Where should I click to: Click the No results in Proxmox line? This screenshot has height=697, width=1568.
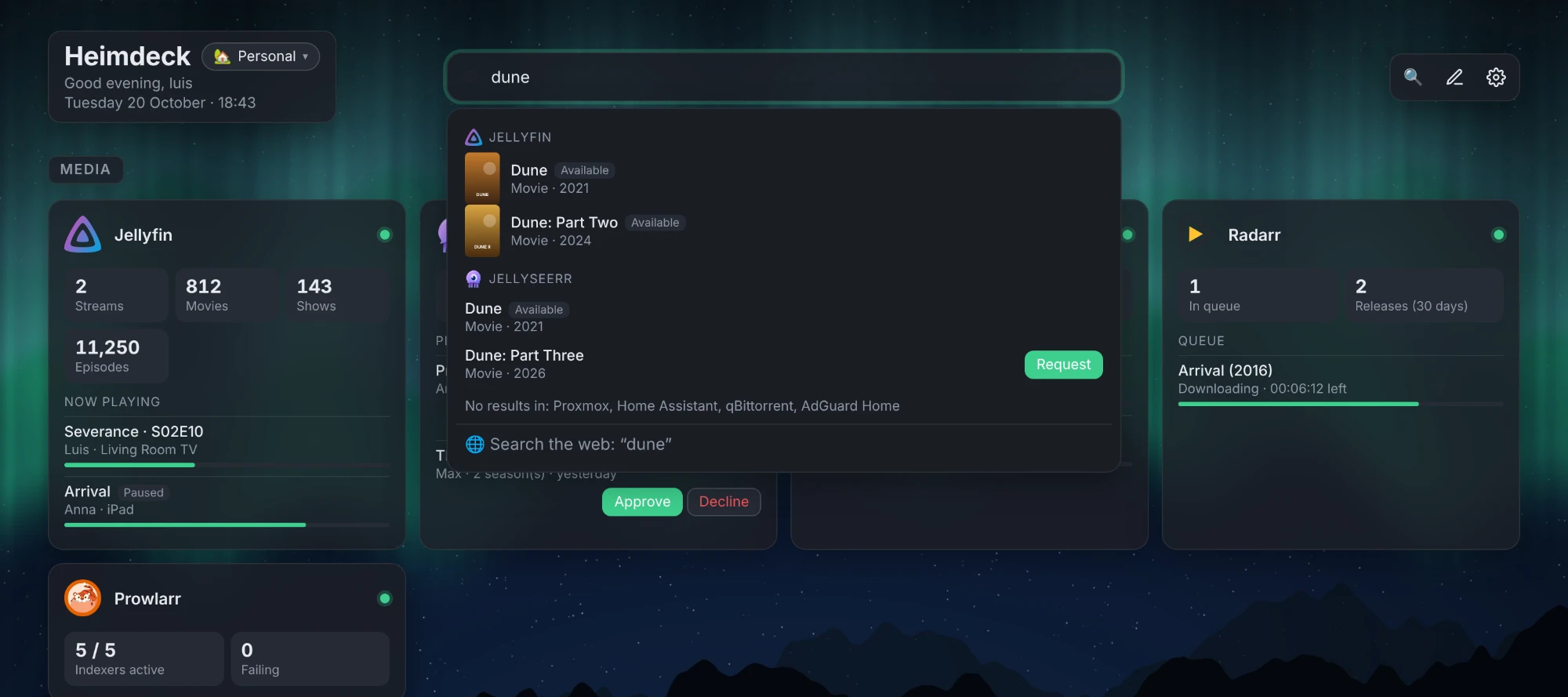tap(682, 406)
